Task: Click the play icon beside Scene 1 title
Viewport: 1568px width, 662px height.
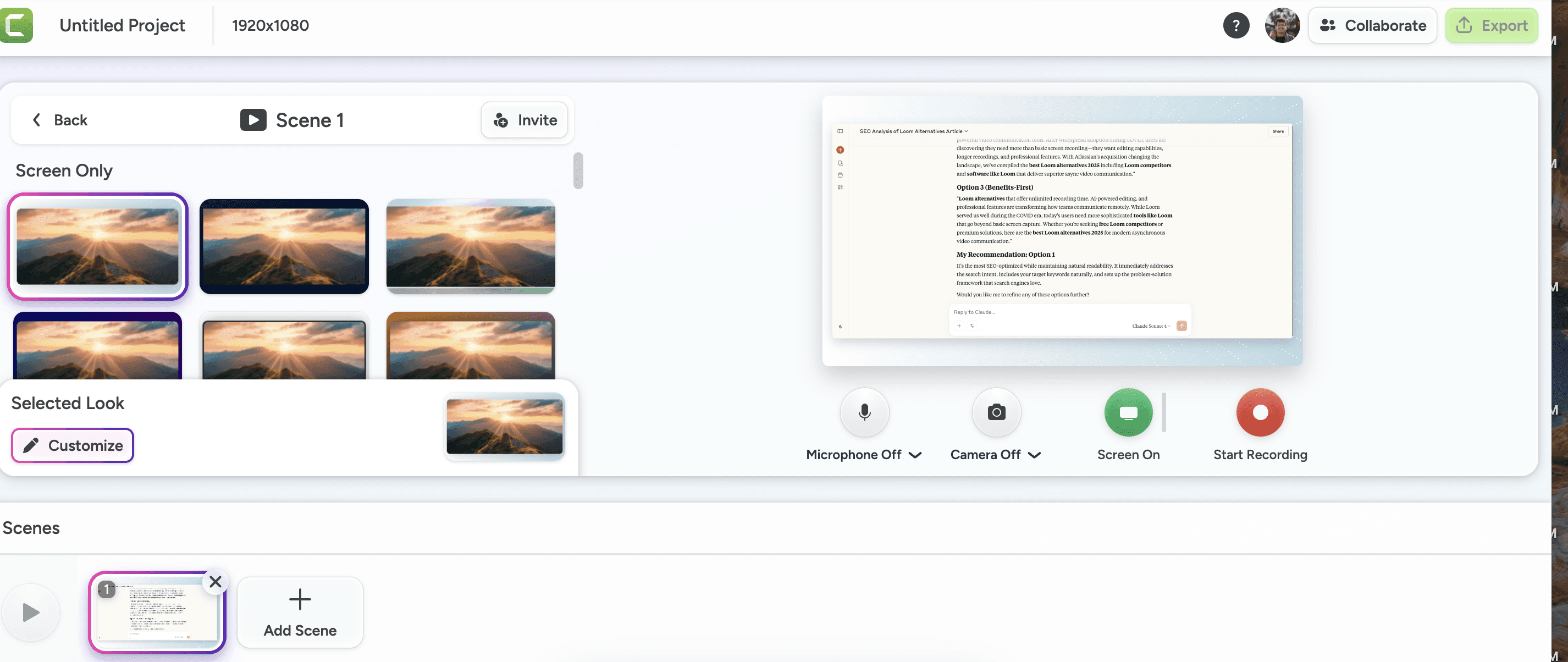Action: tap(252, 119)
